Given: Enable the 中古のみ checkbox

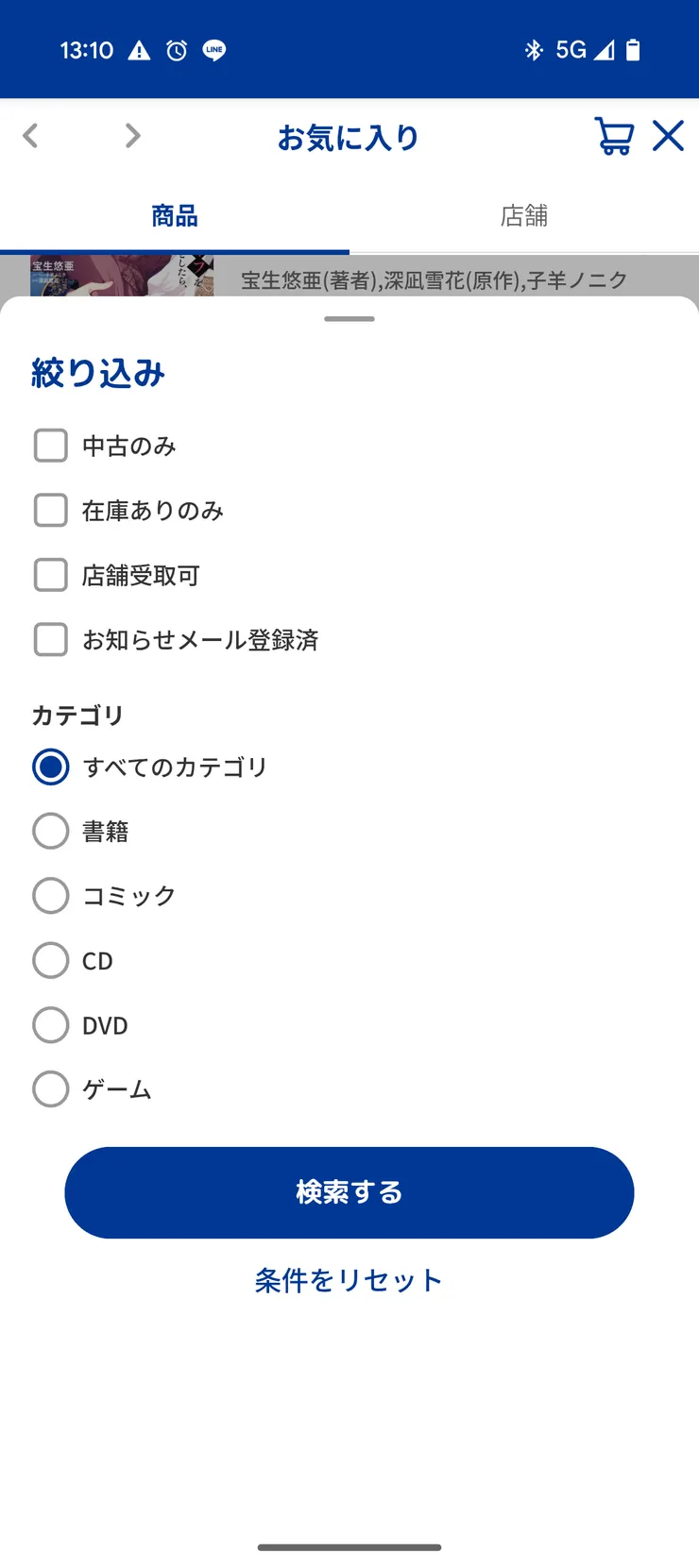Looking at the screenshot, I should pos(51,446).
